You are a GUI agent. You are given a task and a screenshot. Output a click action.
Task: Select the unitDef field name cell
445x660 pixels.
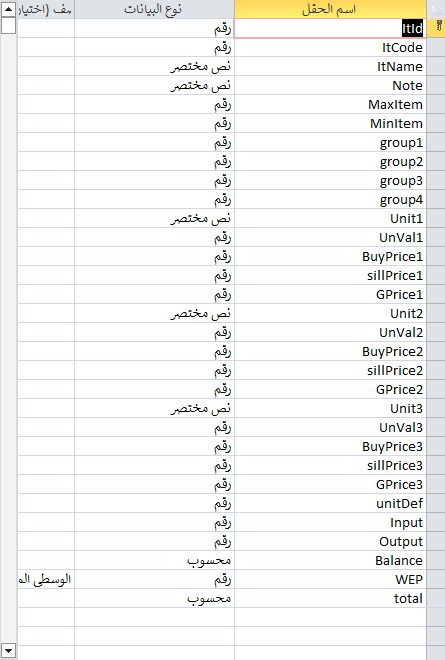click(330, 503)
